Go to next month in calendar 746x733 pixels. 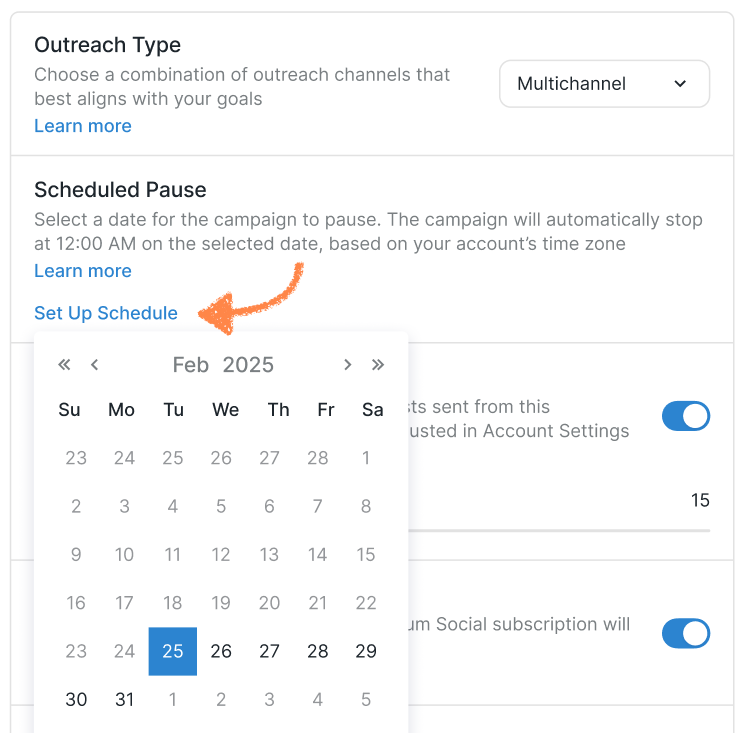[x=347, y=365]
